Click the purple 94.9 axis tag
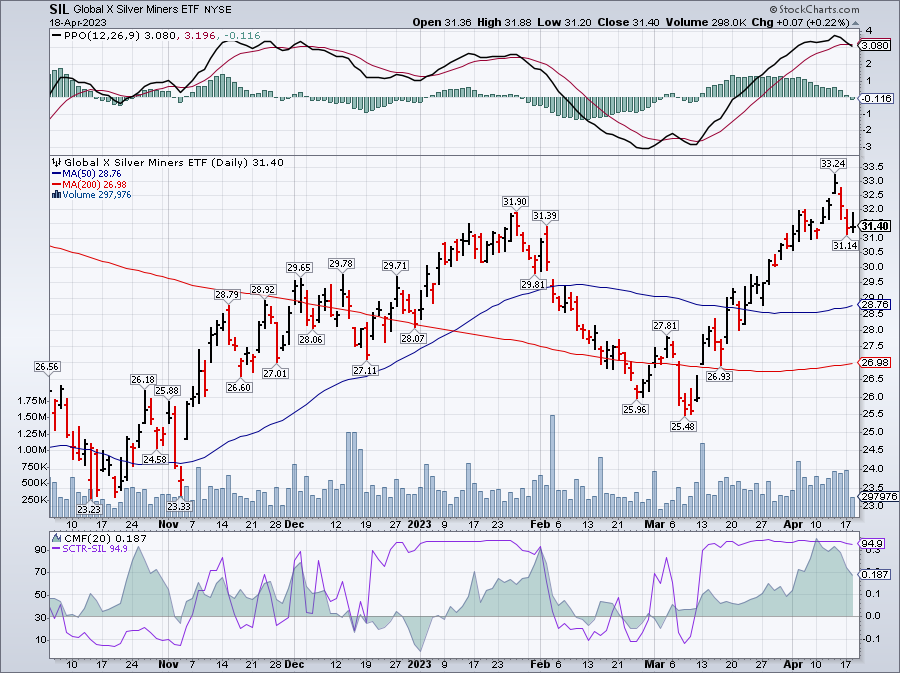Viewport: 900px width, 673px height. (874, 543)
